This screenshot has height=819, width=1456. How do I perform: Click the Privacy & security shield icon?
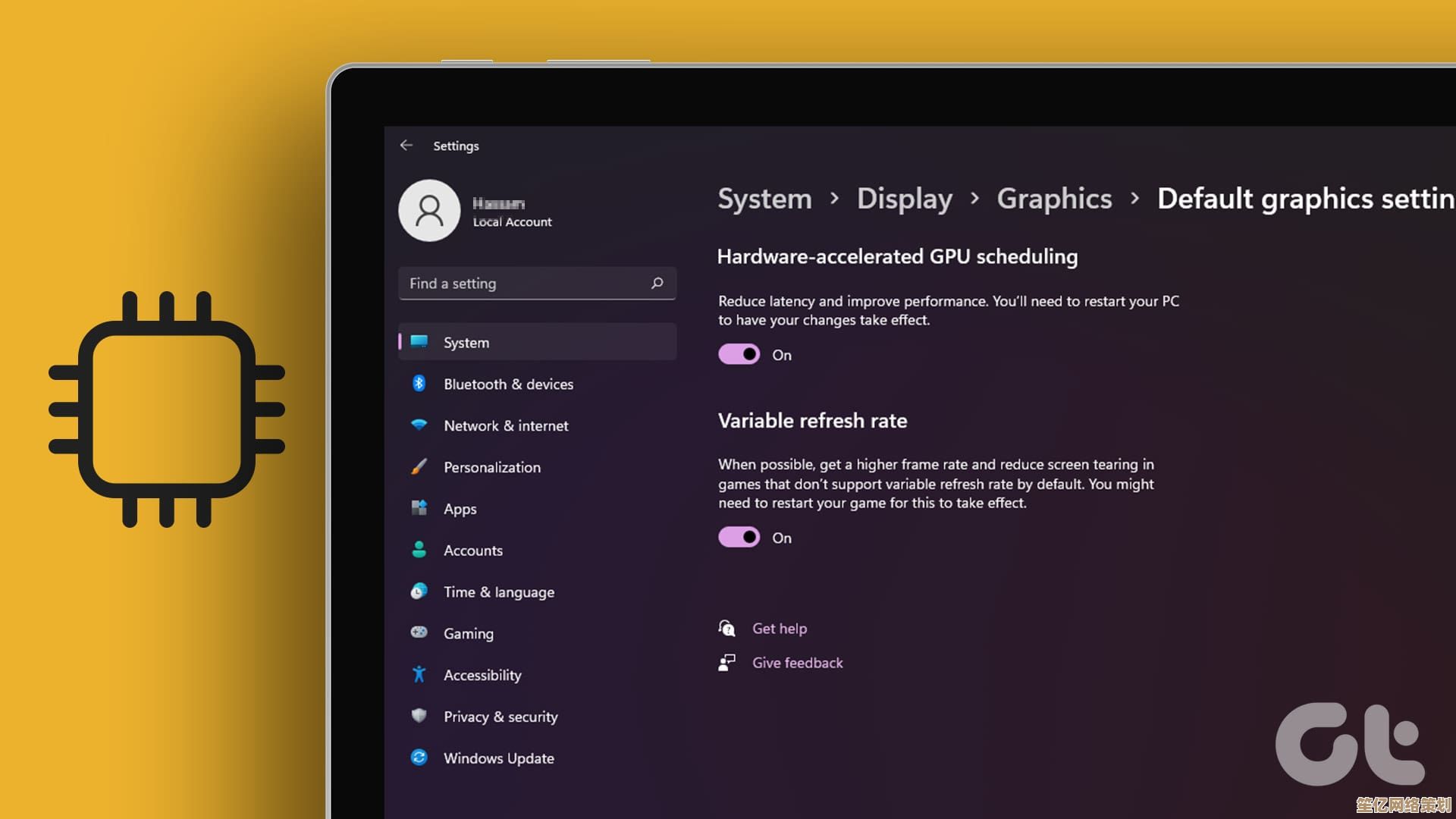coord(419,716)
